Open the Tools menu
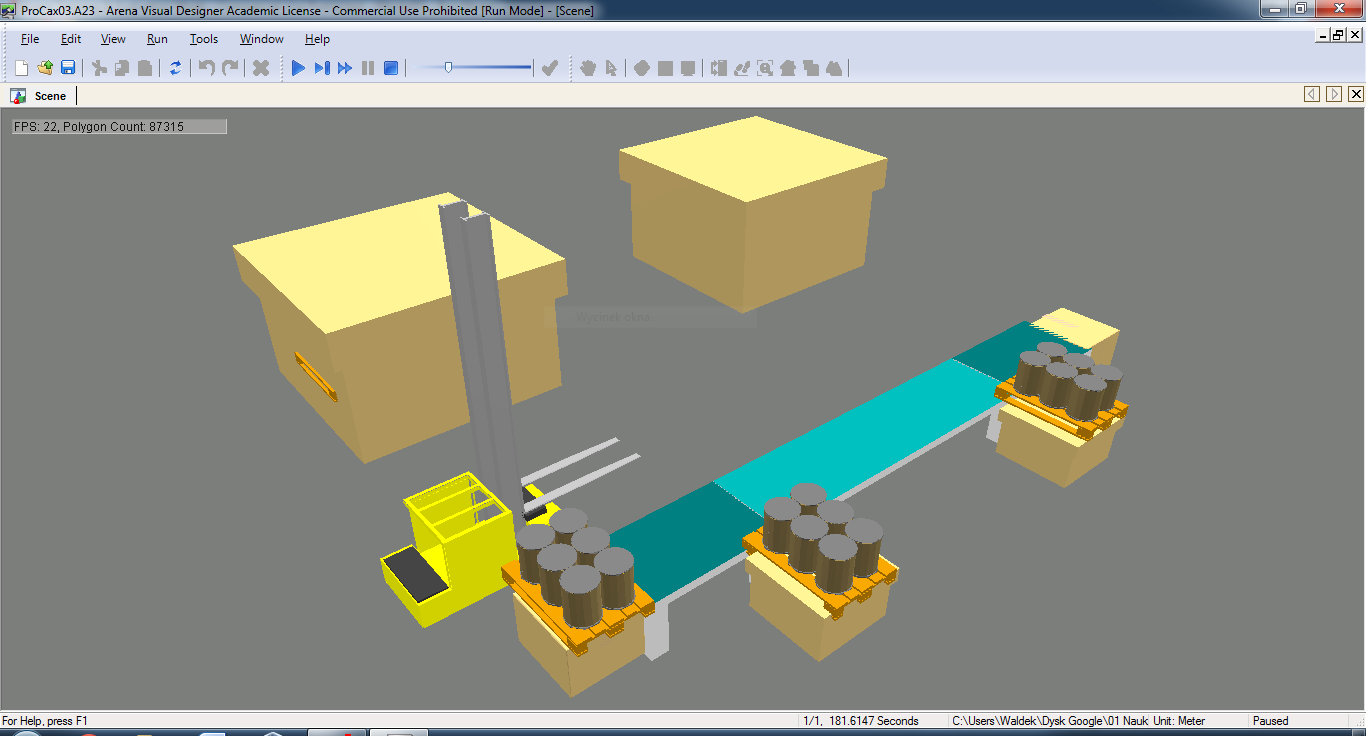The image size is (1366, 736). coord(204,39)
